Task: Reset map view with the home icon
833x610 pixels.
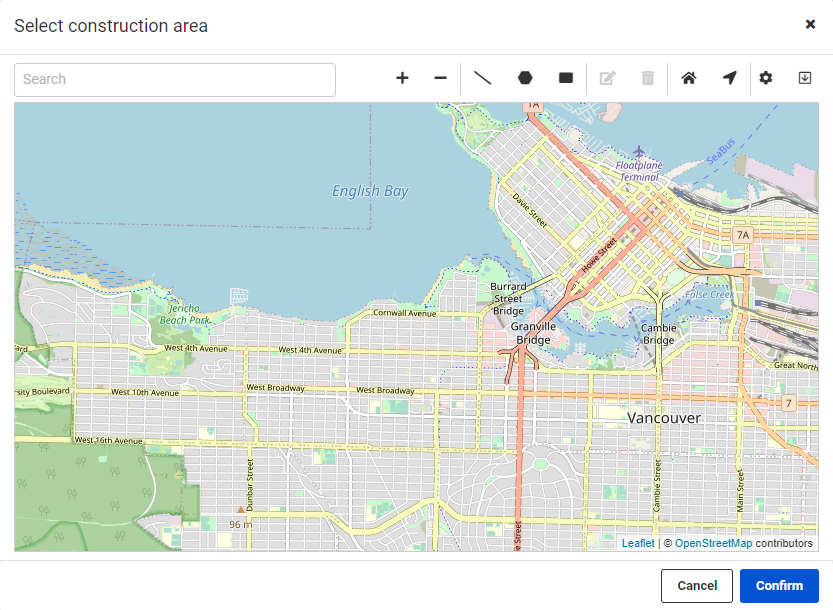Action: [x=688, y=77]
